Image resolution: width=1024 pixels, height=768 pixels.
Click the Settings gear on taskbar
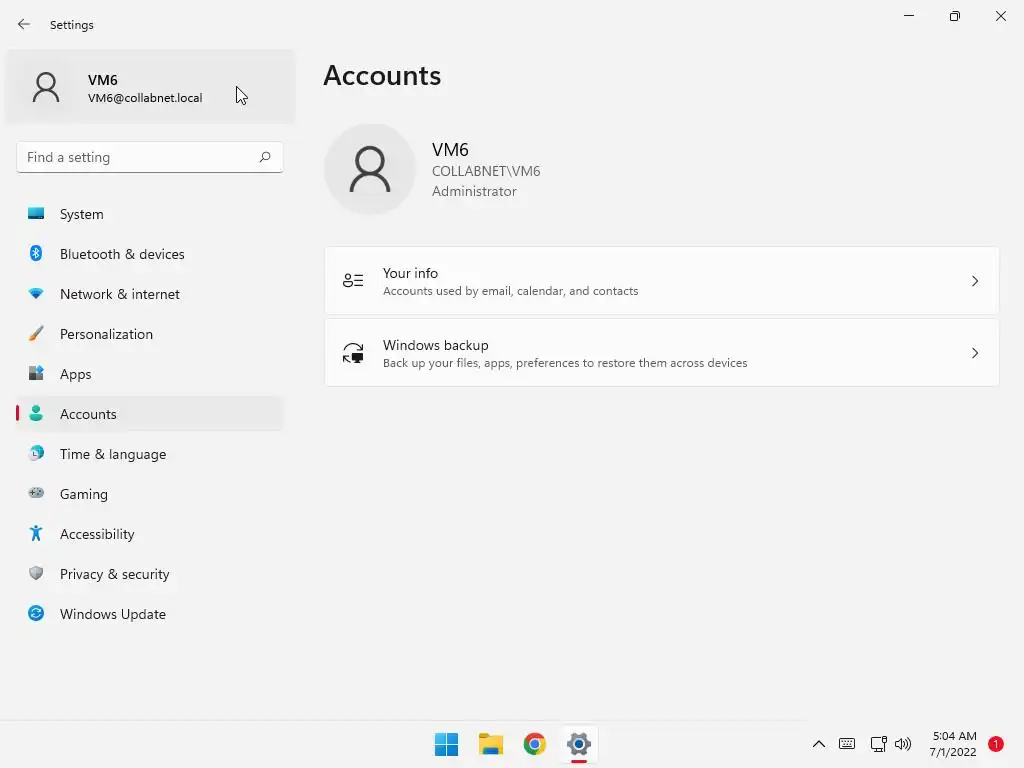[579, 744]
